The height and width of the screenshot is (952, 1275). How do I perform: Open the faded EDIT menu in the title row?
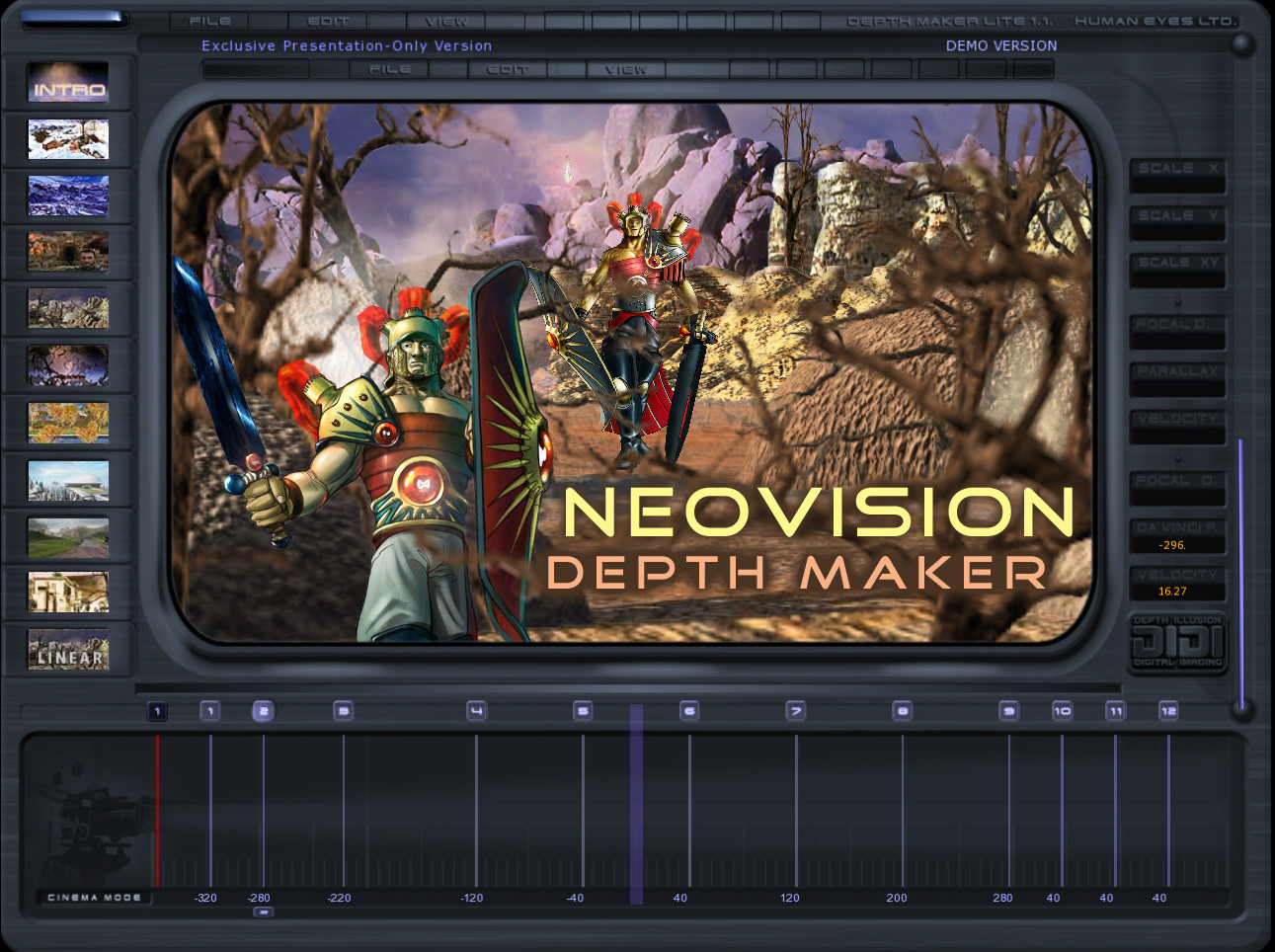tap(328, 21)
